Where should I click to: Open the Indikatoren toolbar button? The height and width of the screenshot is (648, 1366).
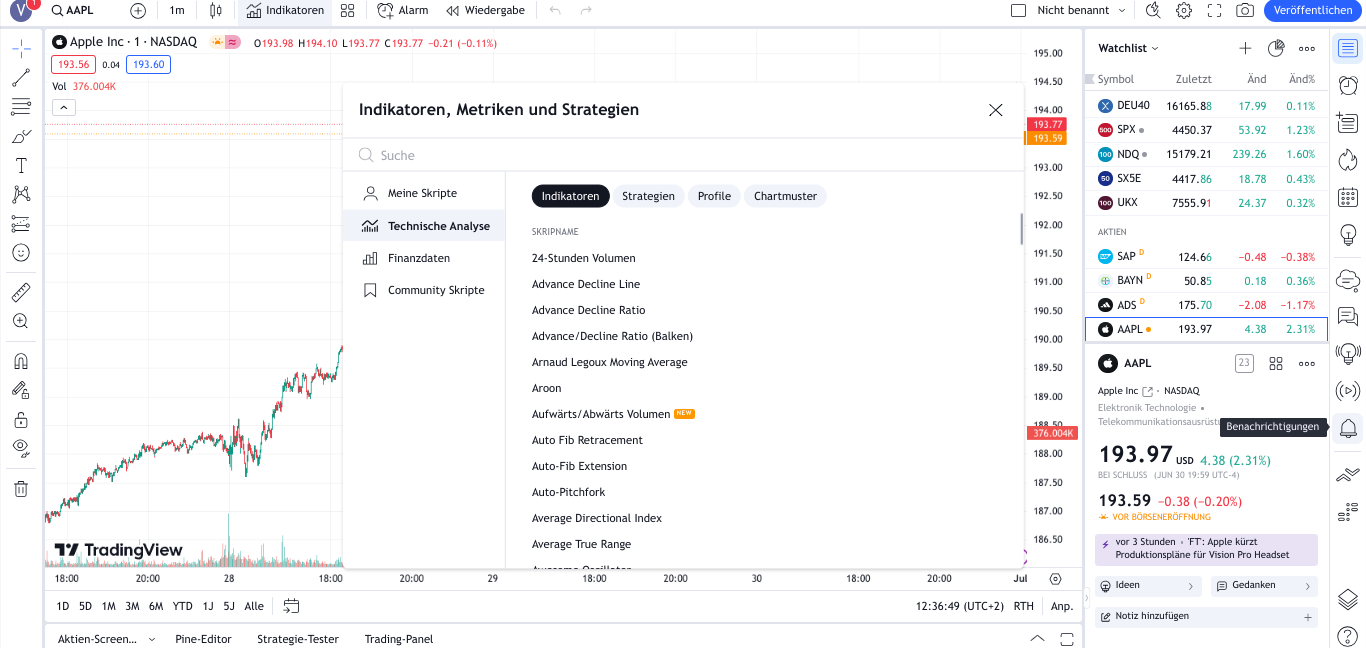click(x=286, y=10)
